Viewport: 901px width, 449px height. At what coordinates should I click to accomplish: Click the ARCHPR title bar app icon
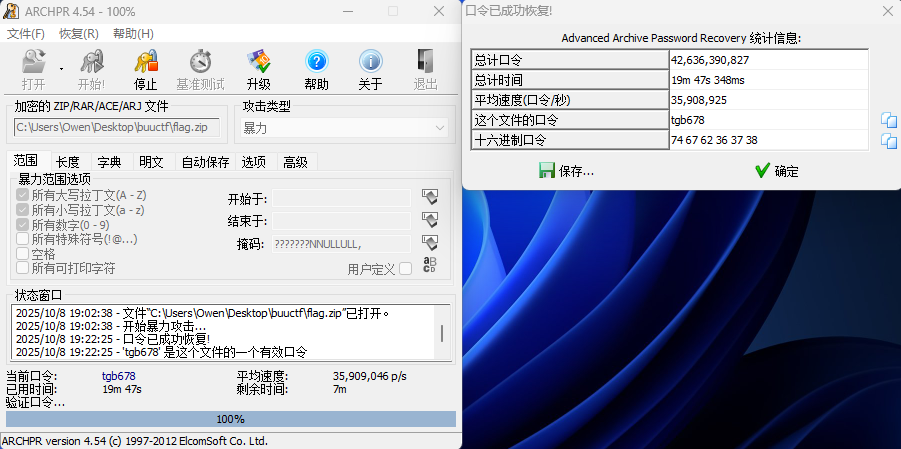[x=9, y=11]
